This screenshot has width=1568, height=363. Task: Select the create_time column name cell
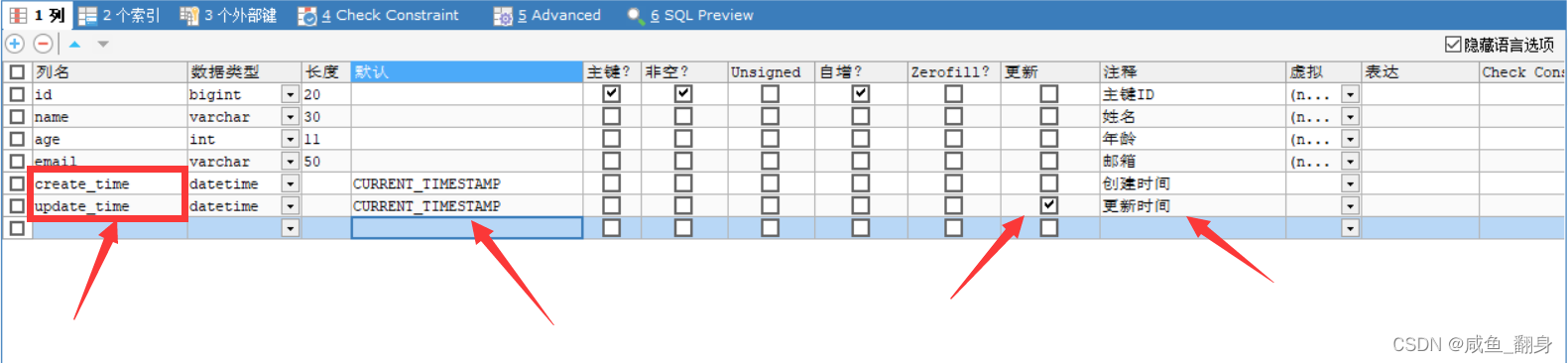(x=109, y=183)
